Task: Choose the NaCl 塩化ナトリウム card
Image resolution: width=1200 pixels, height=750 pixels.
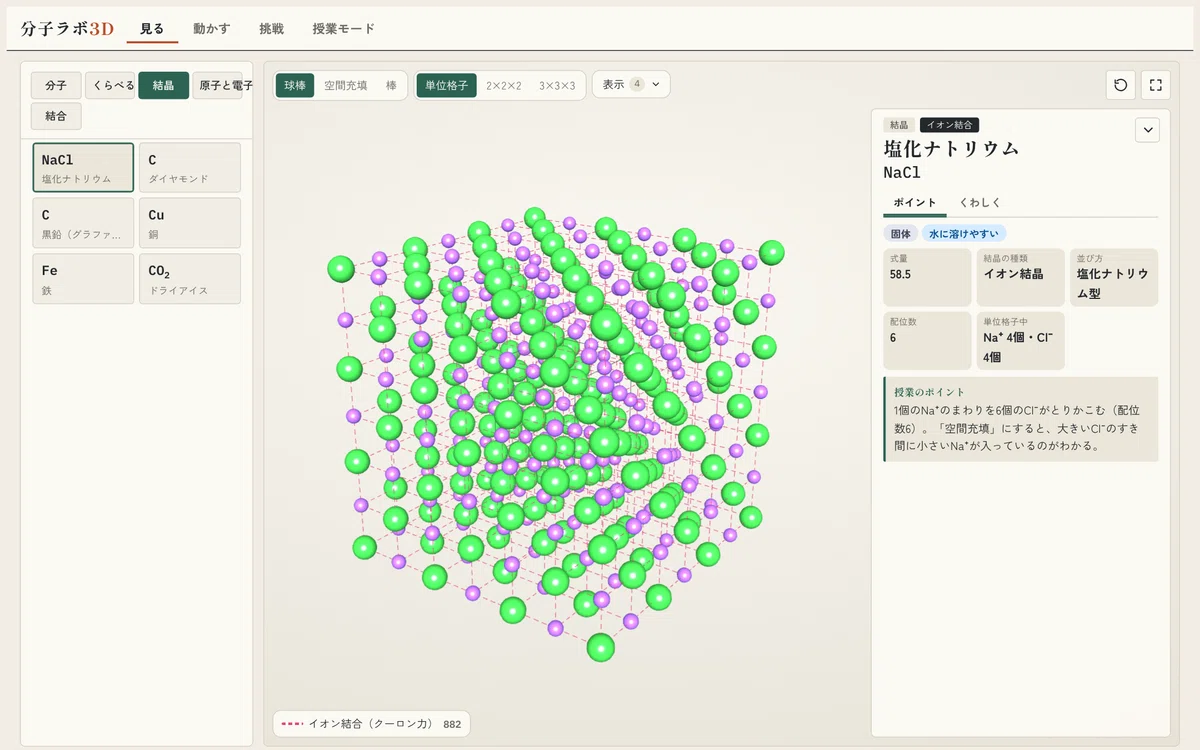Action: 83,167
